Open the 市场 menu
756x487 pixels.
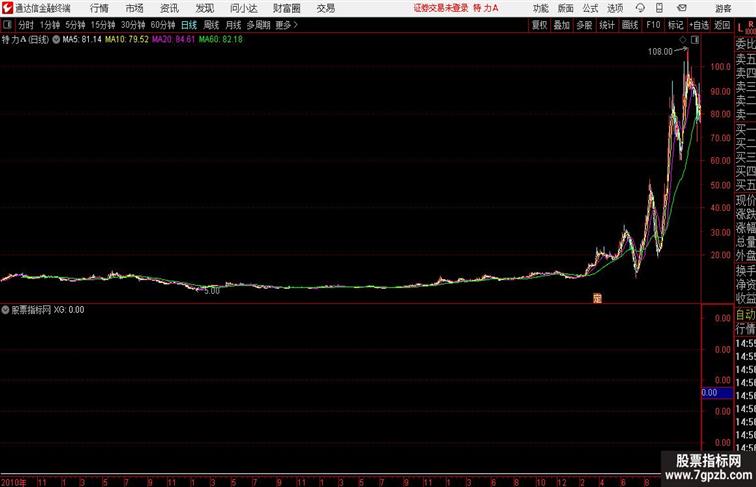click(135, 8)
